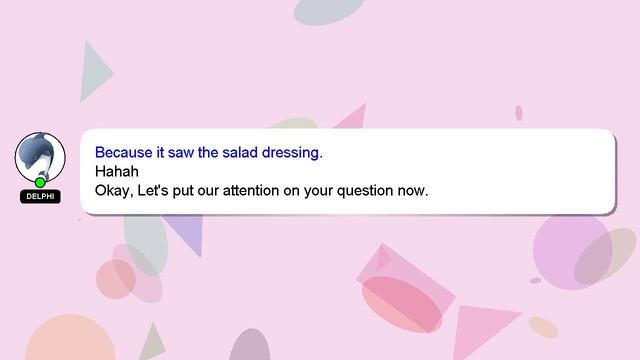
Task: Click the word Hahah in the message
Action: (x=117, y=171)
